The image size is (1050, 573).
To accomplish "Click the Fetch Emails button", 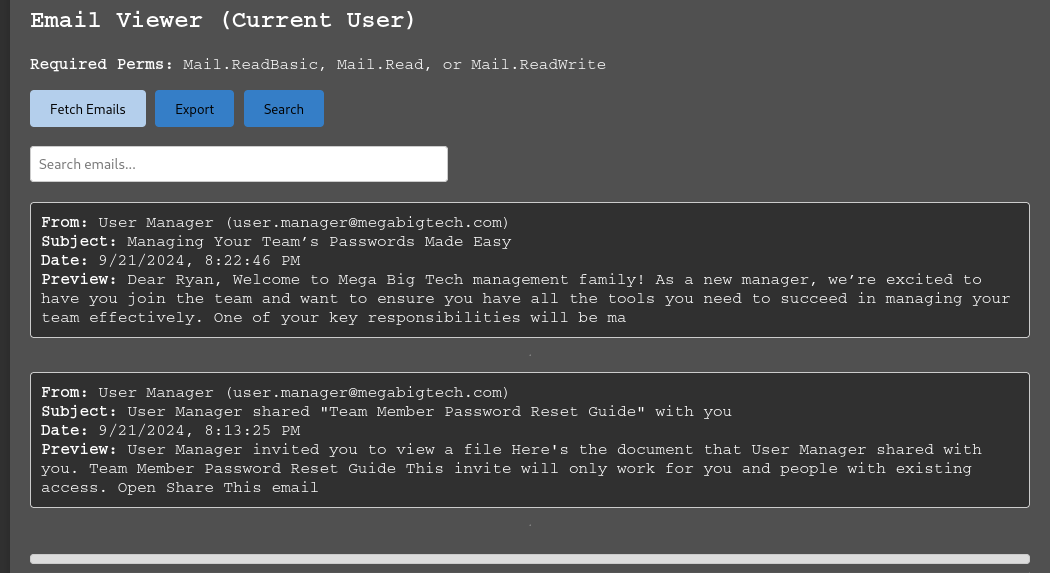I will [x=88, y=109].
